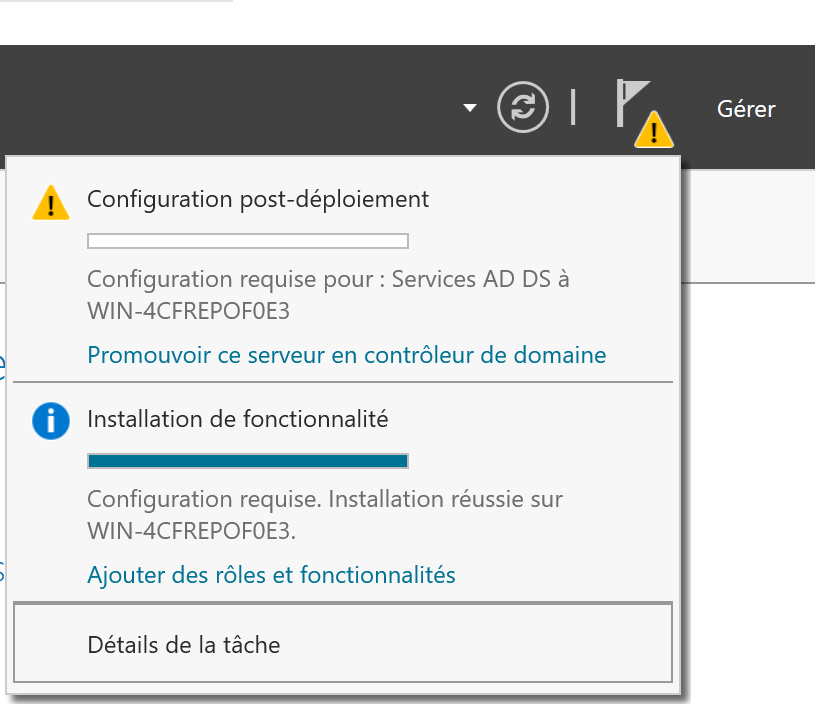Click the Installation réussie status message
The image size is (815, 704).
325,498
